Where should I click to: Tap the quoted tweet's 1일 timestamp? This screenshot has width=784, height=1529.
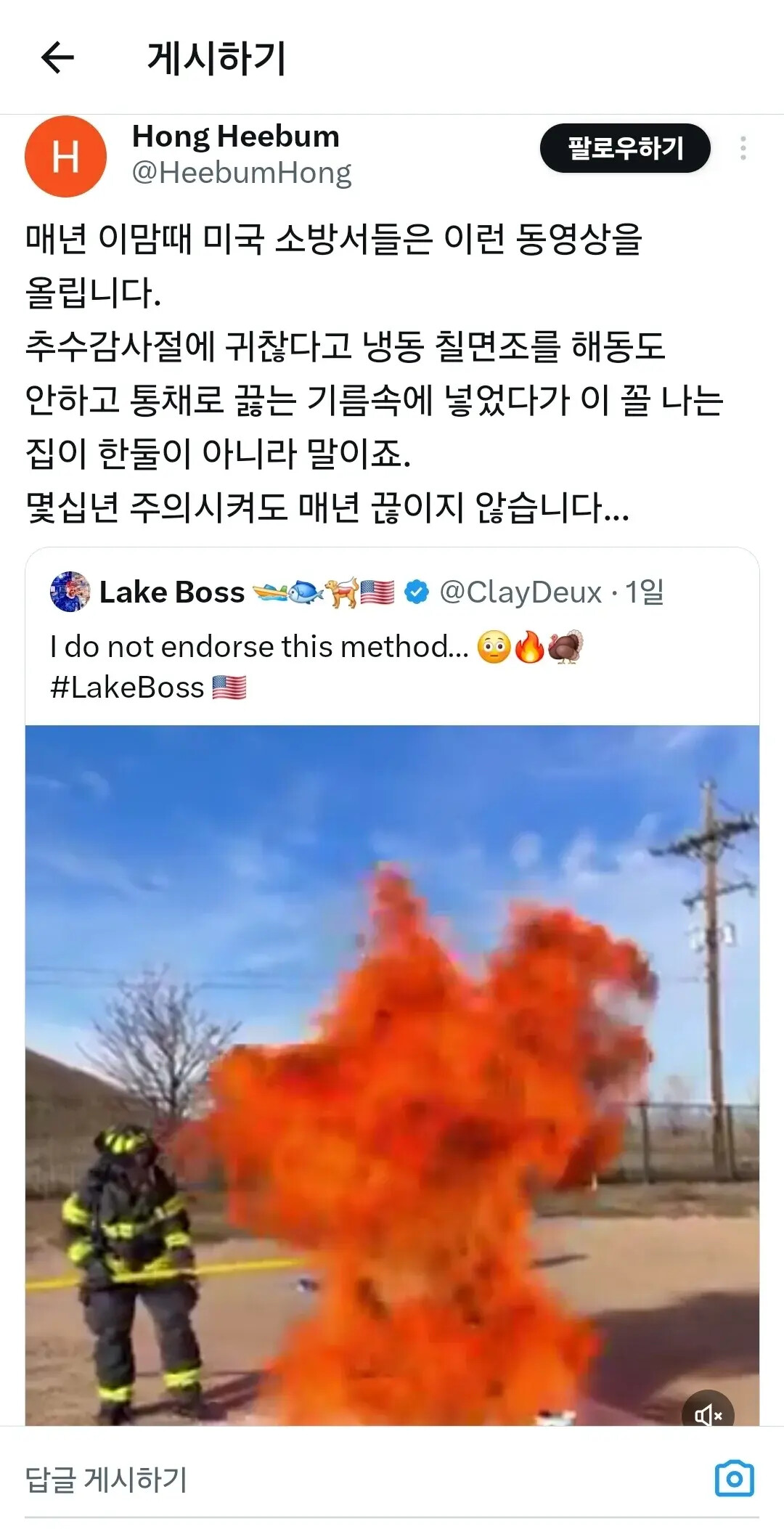[645, 592]
